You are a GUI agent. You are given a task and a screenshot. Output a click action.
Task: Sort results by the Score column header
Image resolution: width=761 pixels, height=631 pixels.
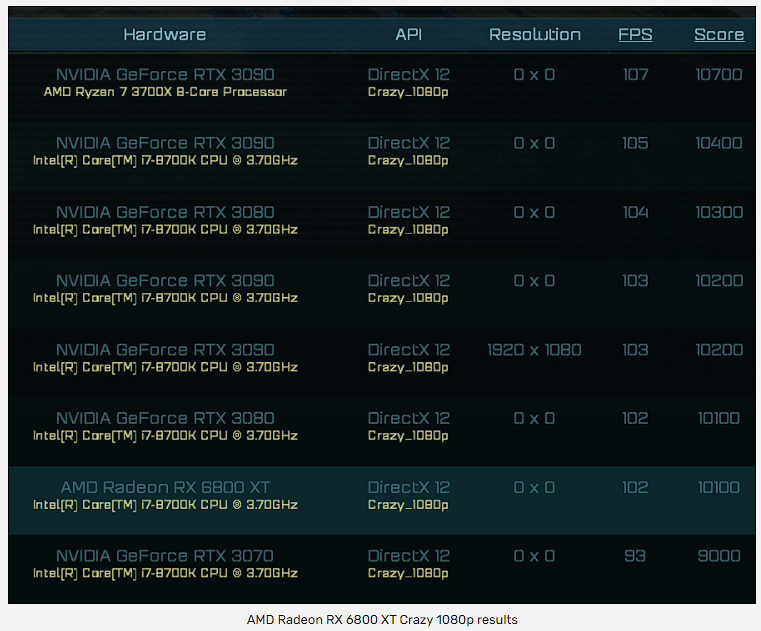tap(719, 34)
